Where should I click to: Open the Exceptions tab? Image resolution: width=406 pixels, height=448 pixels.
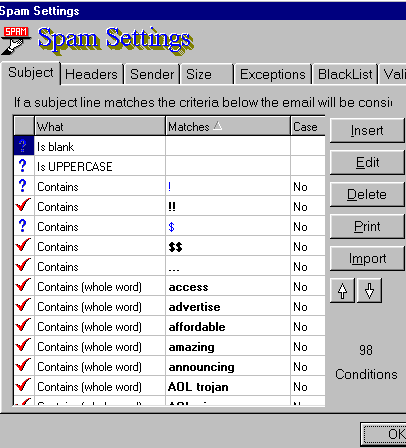[x=273, y=74]
